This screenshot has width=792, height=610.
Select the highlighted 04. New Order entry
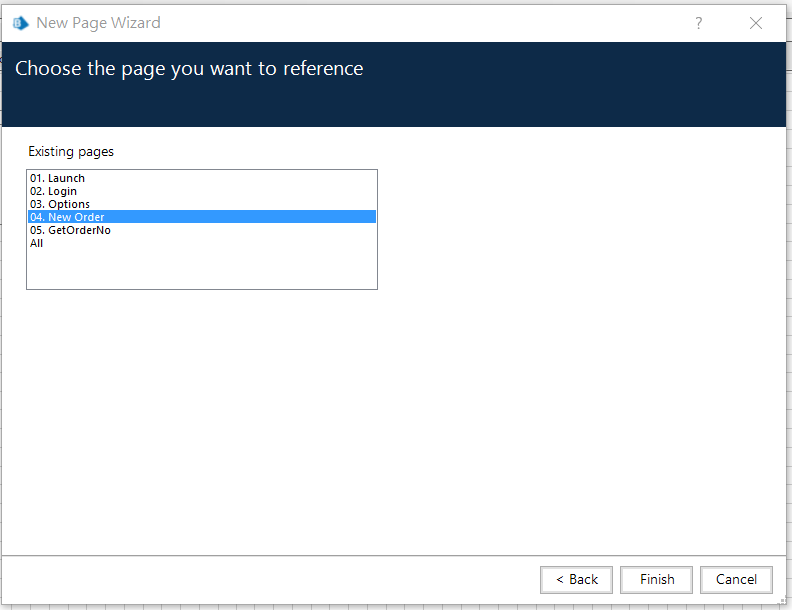click(202, 217)
